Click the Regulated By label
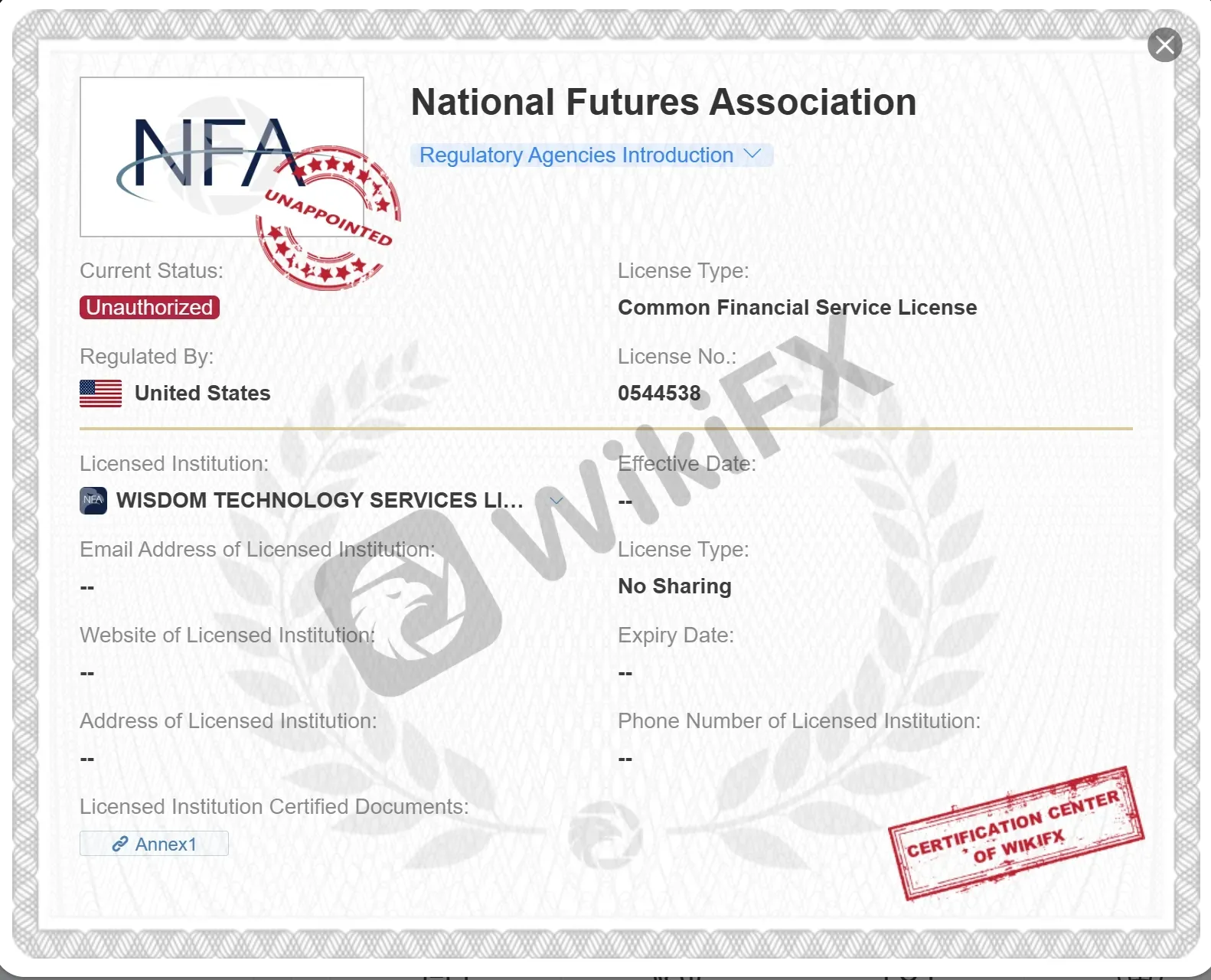The width and height of the screenshot is (1211, 980). point(147,357)
